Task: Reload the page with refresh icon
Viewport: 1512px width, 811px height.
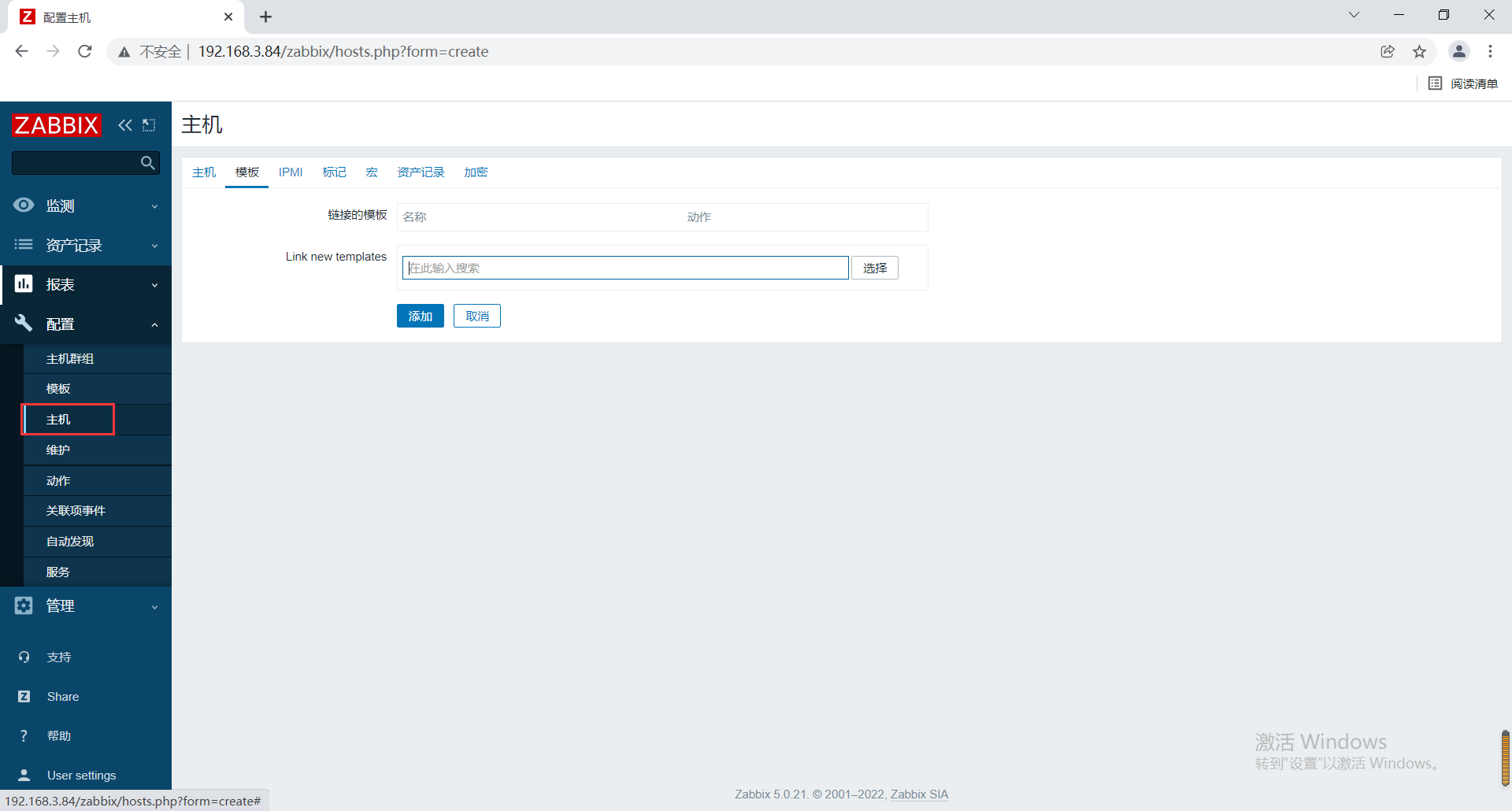Action: coord(85,51)
